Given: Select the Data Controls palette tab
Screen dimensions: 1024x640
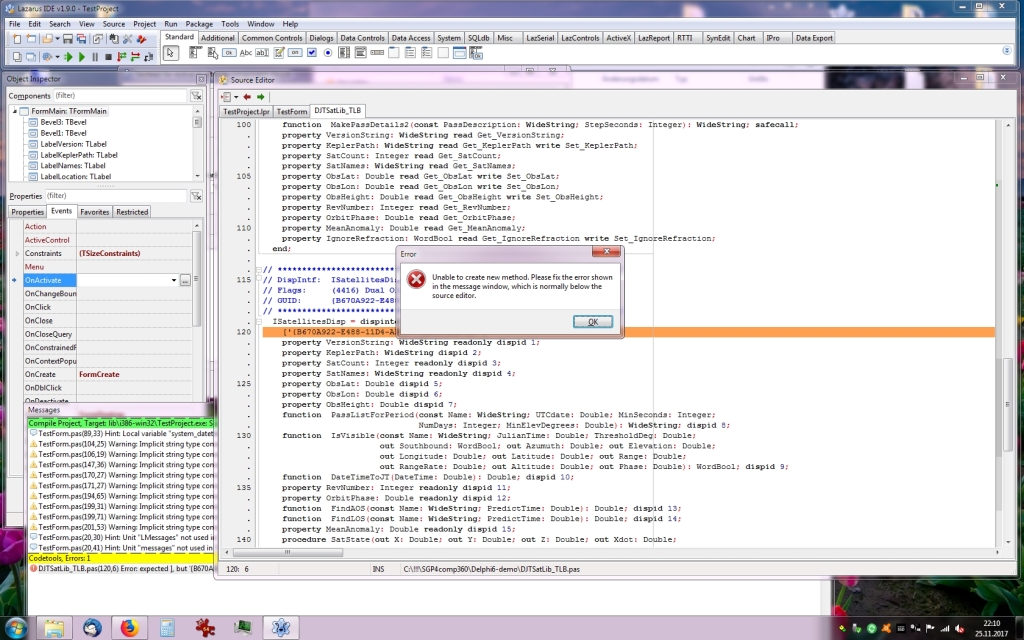Looking at the screenshot, I should coord(363,37).
